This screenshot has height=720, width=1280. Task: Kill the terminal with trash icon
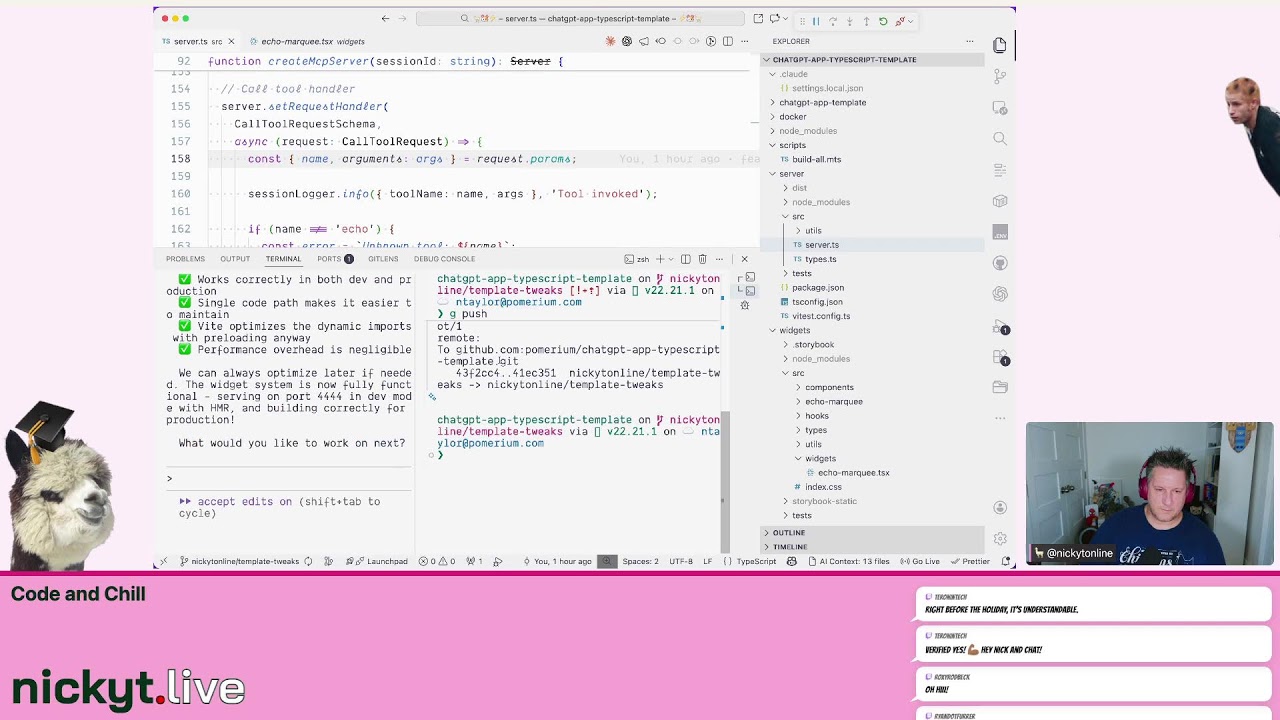[x=702, y=259]
